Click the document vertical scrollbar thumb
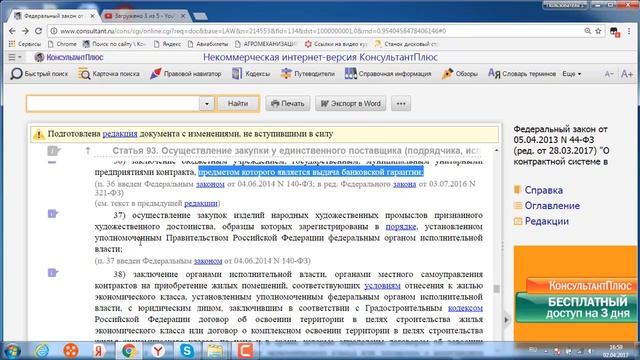 (496, 289)
